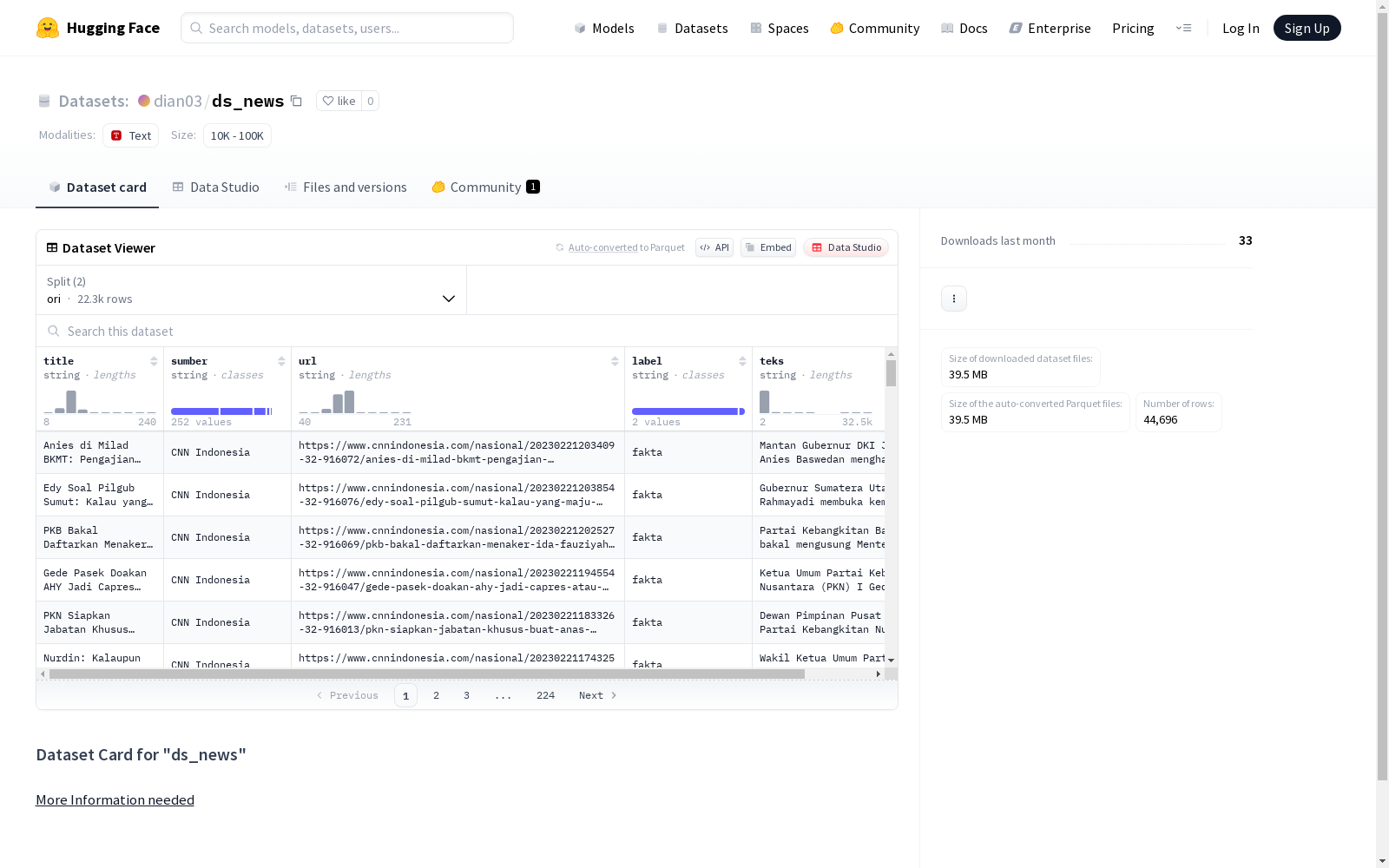Click the horizontal table scrollbar
1389x868 pixels.
pos(427,674)
